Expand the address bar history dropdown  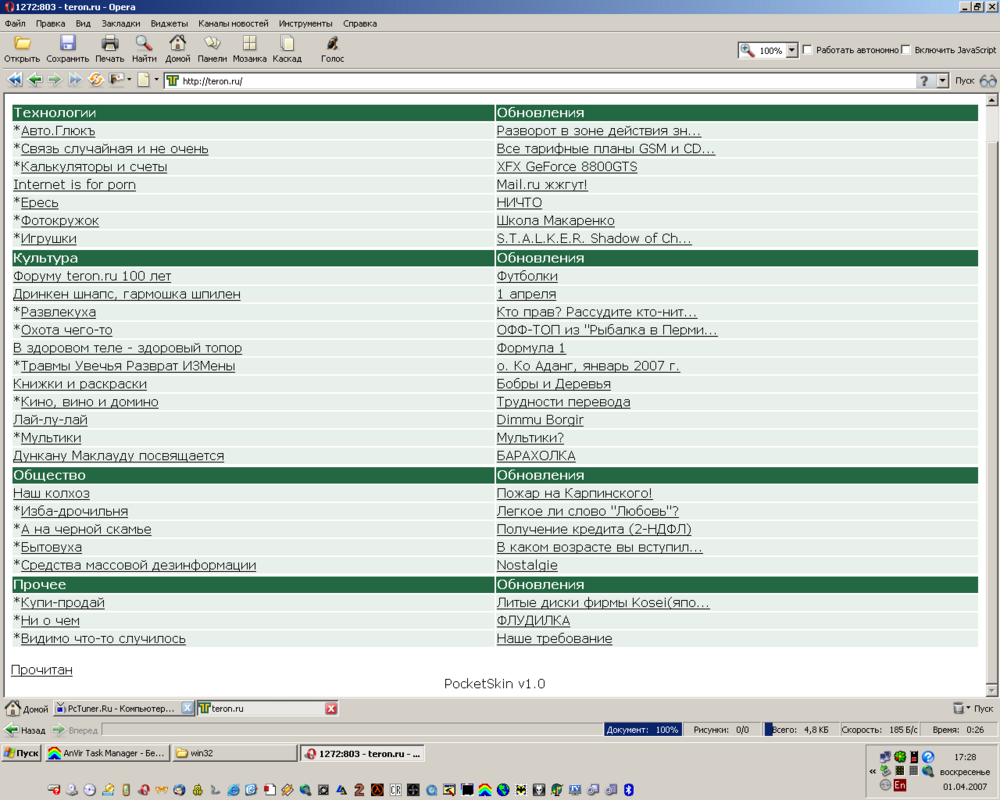[942, 81]
